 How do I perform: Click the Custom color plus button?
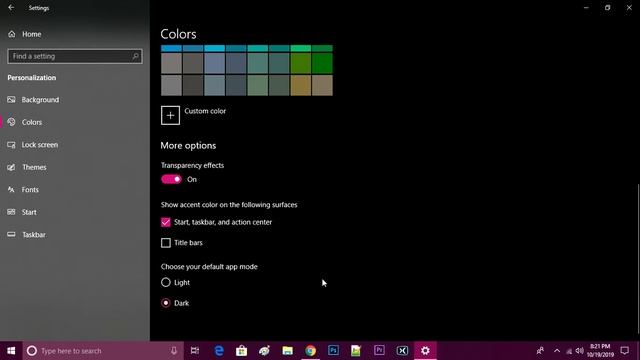tap(170, 115)
